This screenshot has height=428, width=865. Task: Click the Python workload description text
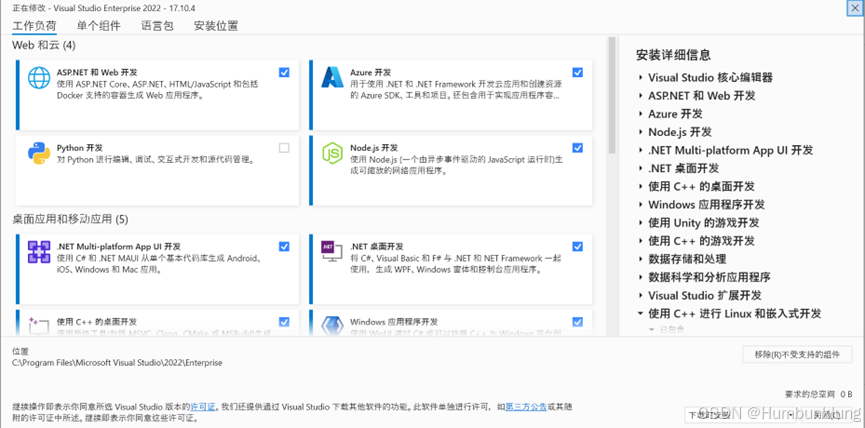155,160
